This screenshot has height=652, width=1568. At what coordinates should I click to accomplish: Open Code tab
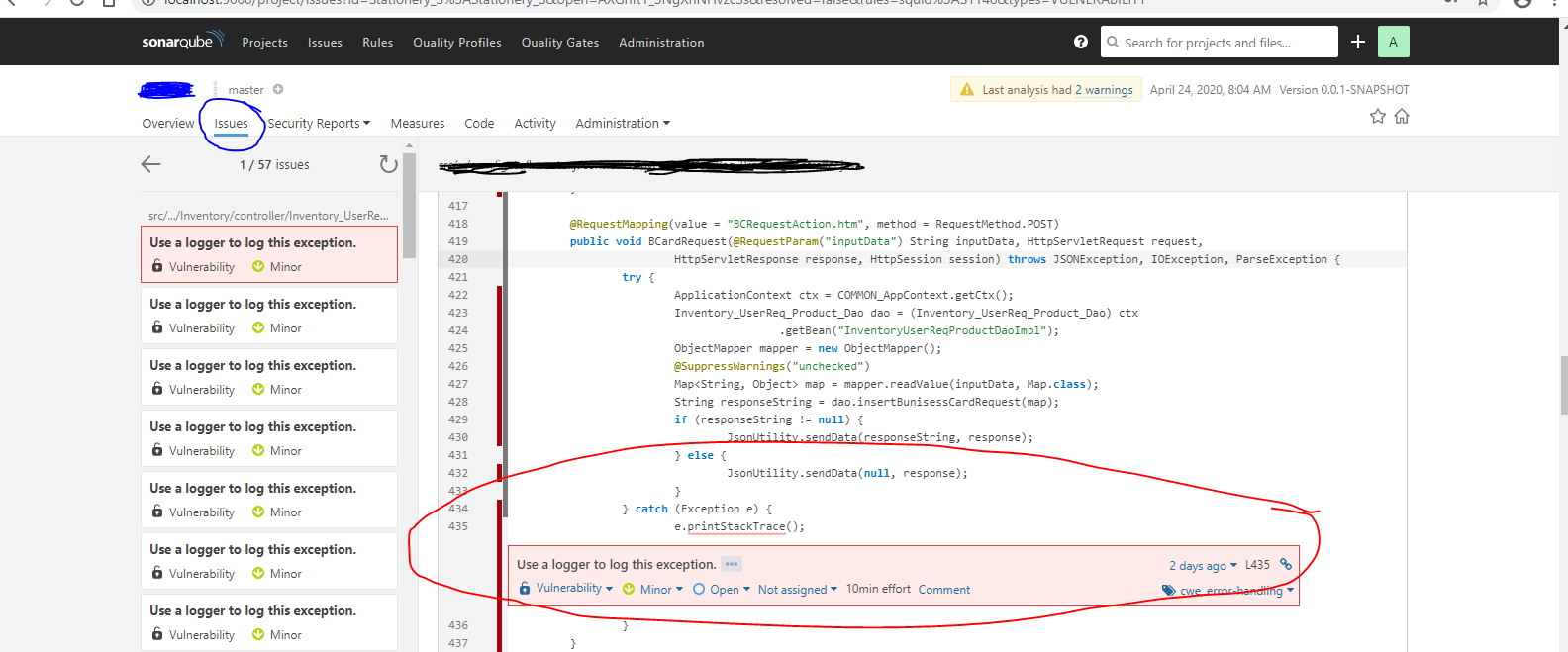479,124
